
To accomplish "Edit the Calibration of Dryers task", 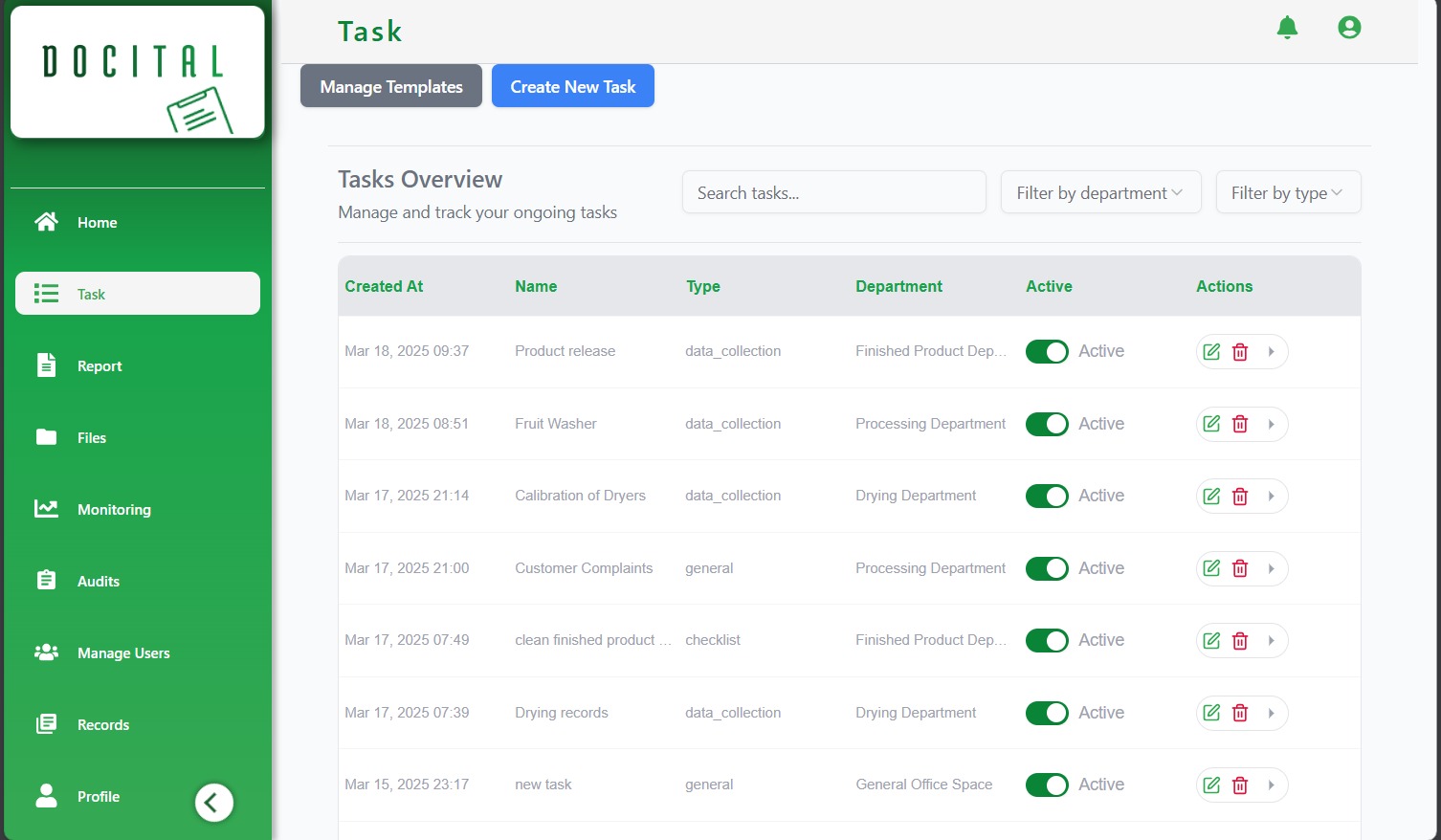I will coord(1211,496).
